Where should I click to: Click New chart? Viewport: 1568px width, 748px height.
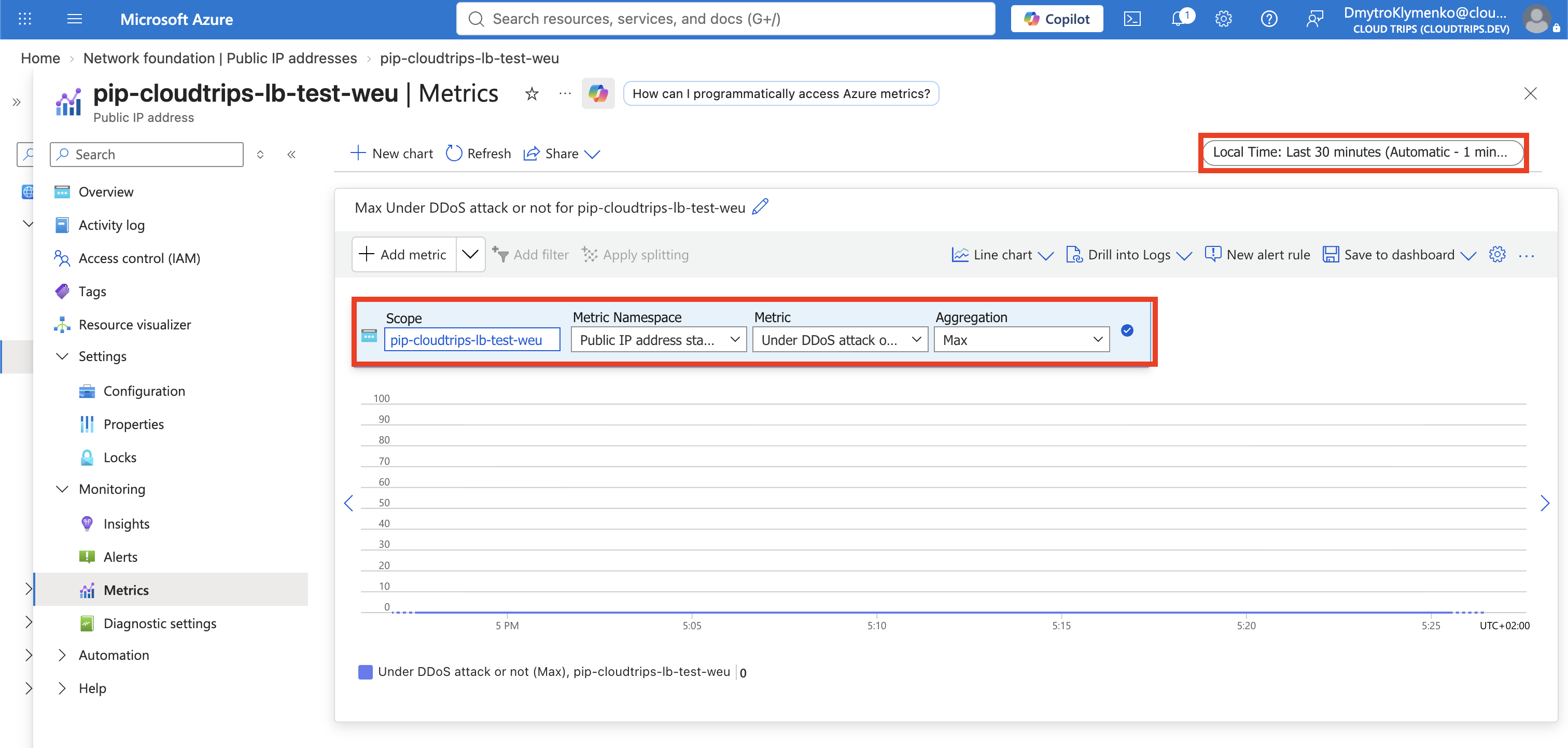392,154
